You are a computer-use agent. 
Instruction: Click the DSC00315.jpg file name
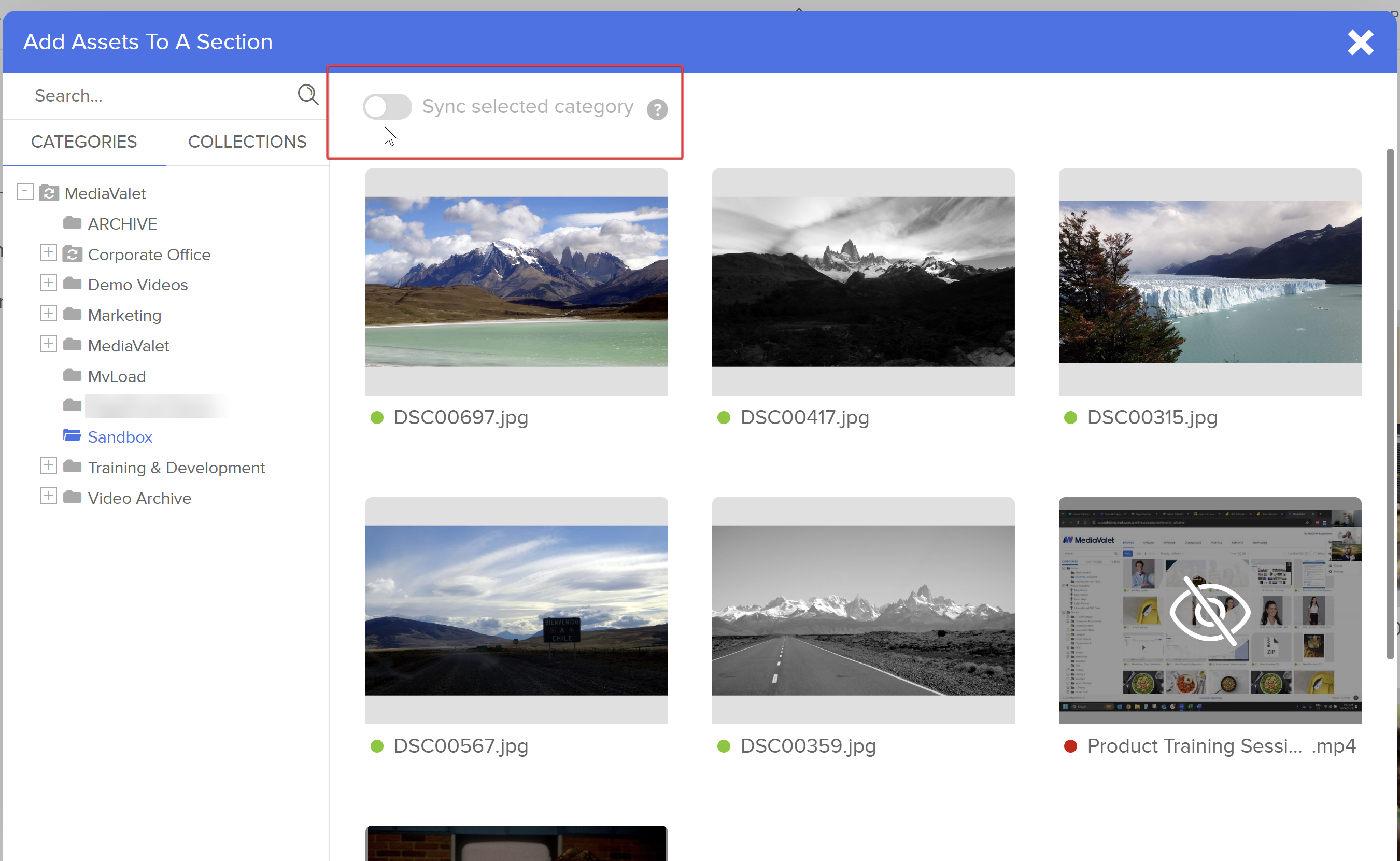(x=1152, y=418)
